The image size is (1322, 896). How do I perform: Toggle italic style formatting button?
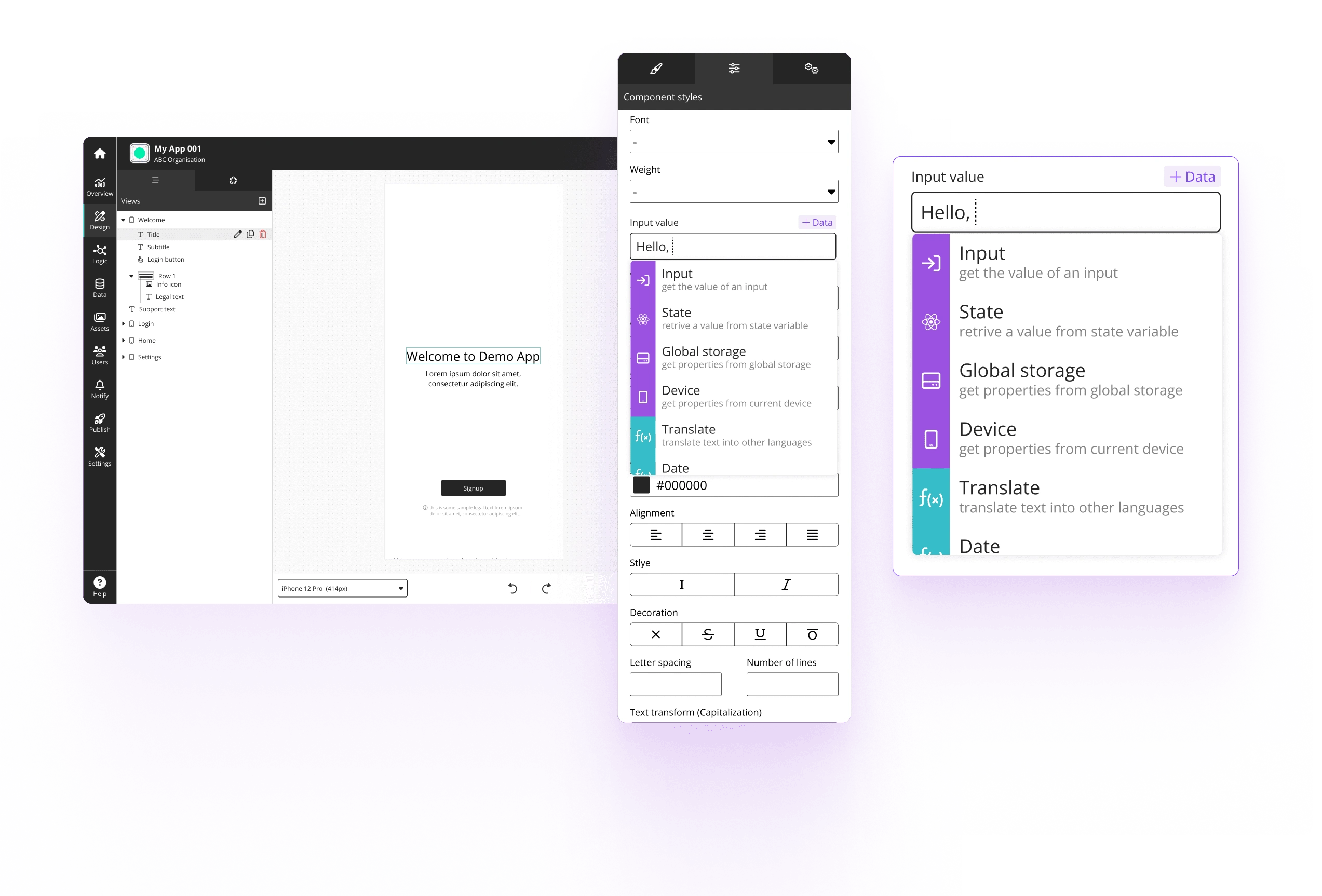tap(785, 584)
